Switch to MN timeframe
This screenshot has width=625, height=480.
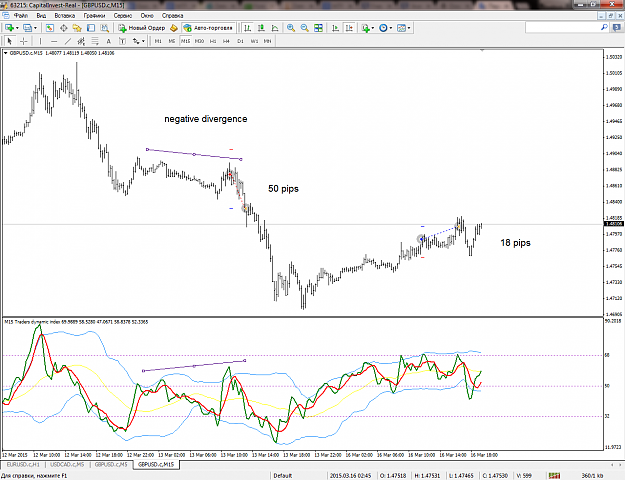click(267, 41)
